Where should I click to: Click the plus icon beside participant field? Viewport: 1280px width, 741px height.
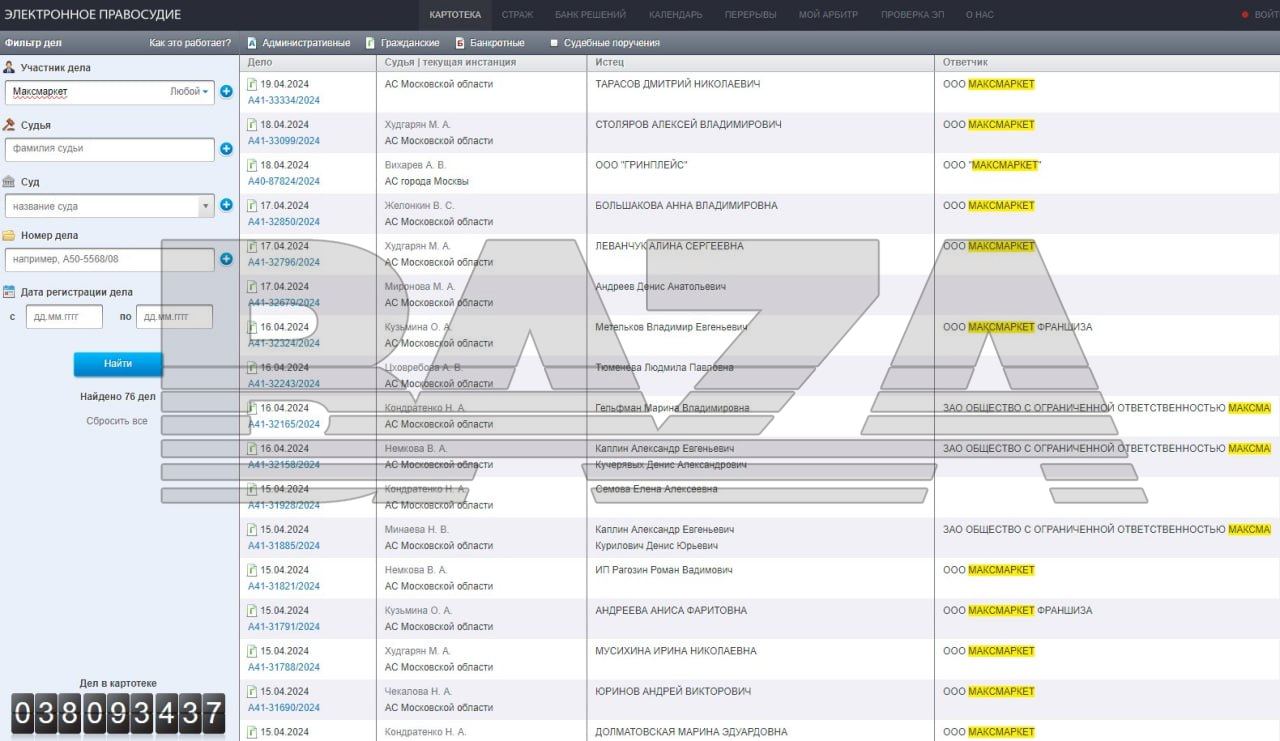[x=226, y=92]
